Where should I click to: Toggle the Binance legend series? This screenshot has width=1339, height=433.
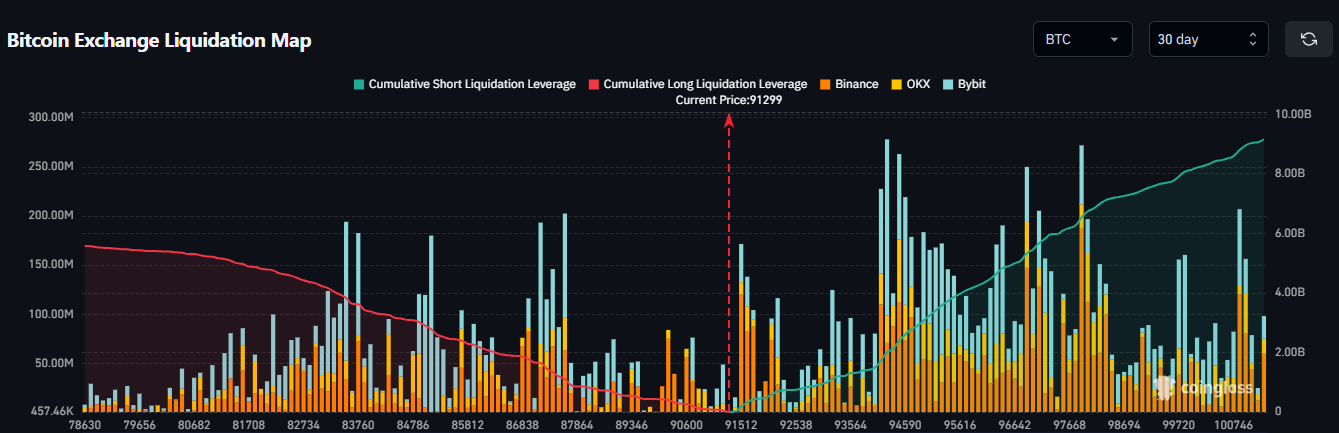pos(848,84)
